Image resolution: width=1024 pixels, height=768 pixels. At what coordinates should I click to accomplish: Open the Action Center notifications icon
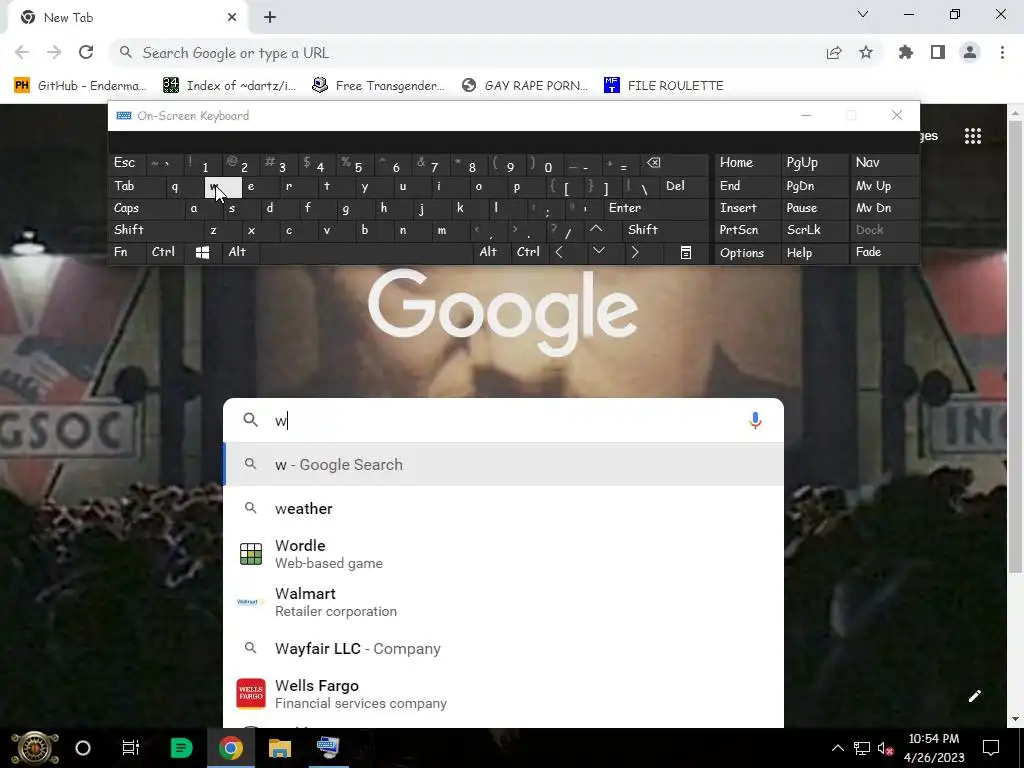click(x=991, y=748)
